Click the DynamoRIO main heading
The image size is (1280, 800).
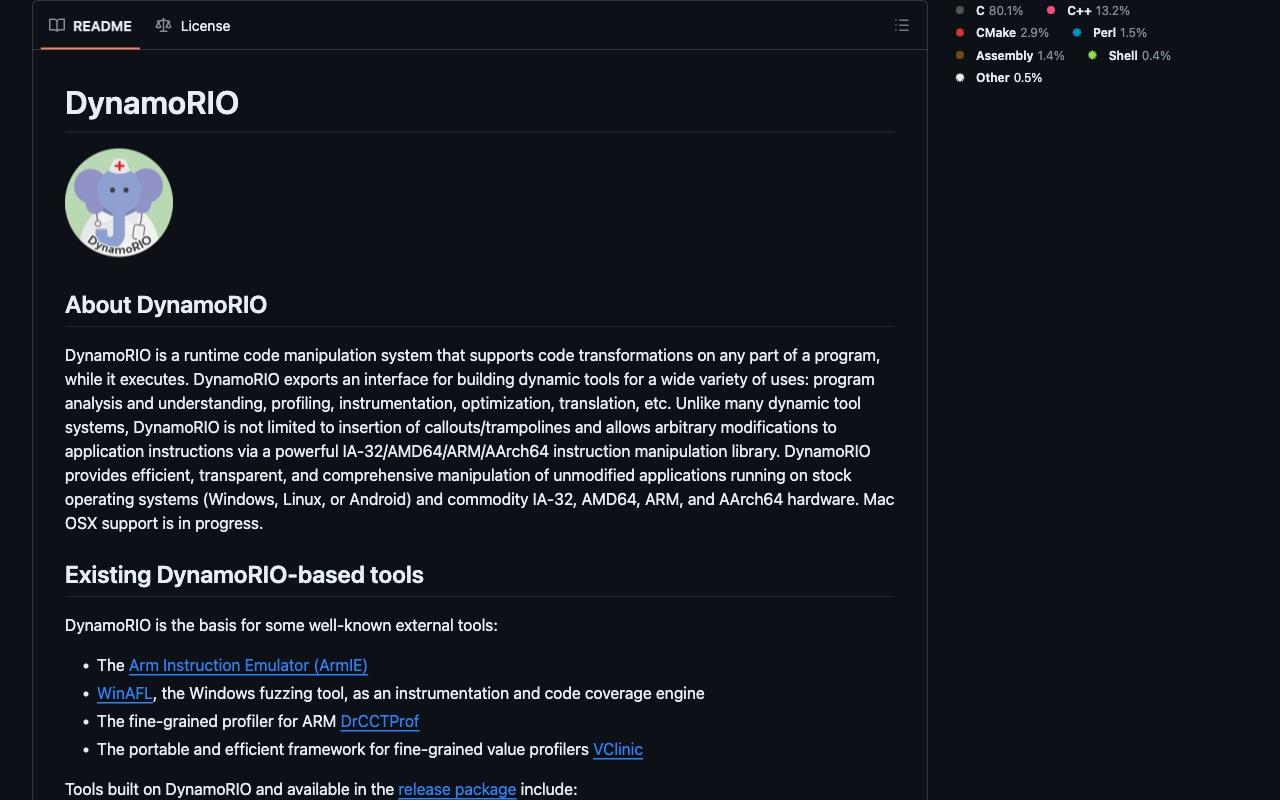pos(152,103)
